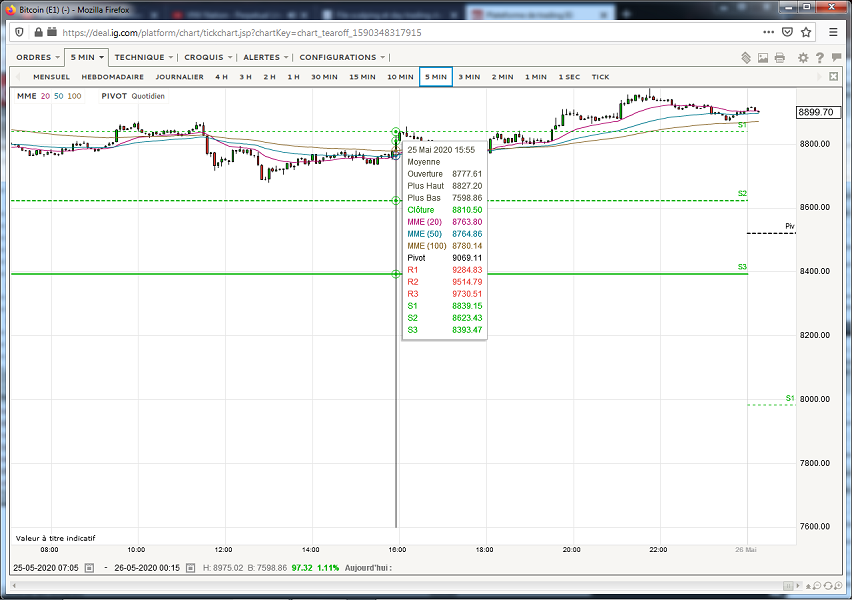Screen dimensions: 852x600
Task: Close the timeframe bar with X icon
Action: [x=834, y=77]
